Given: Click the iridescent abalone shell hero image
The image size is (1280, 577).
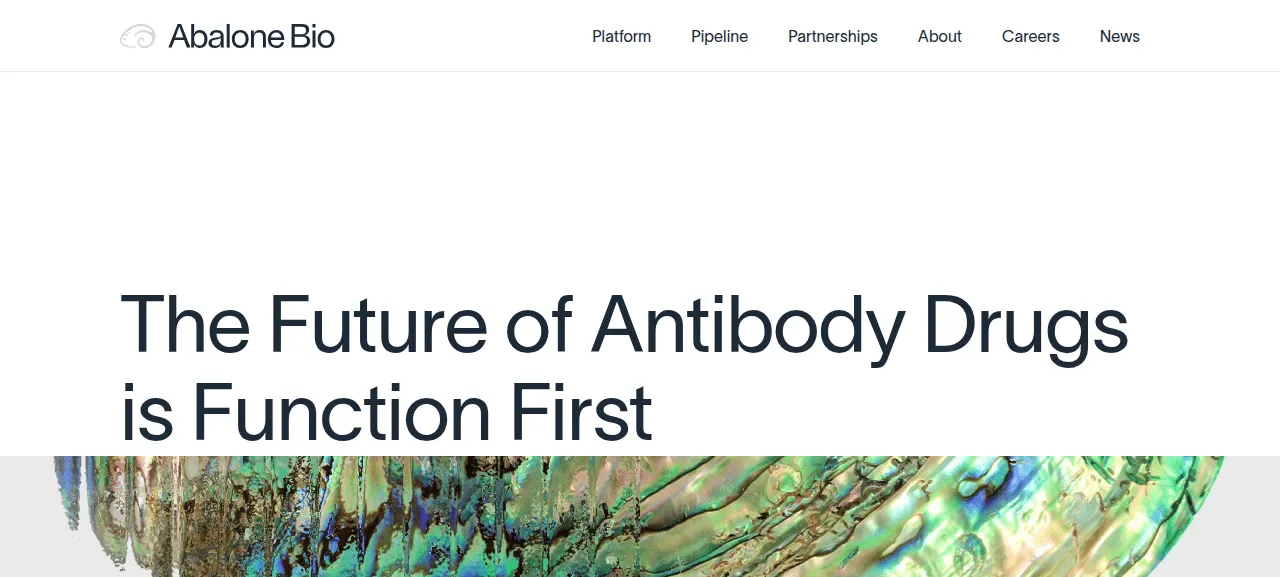Looking at the screenshot, I should coord(640,516).
